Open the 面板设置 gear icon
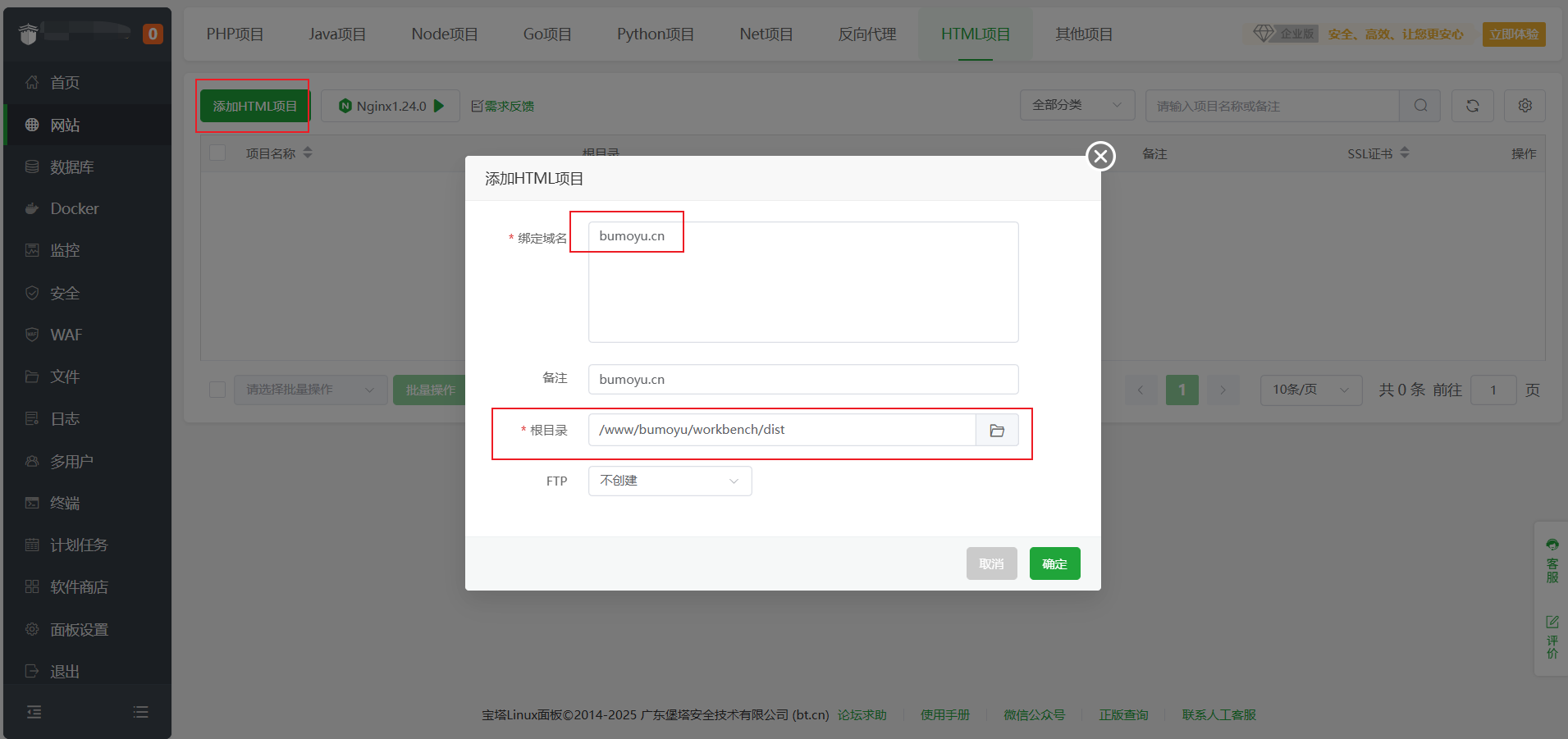1568x739 pixels. (x=32, y=629)
